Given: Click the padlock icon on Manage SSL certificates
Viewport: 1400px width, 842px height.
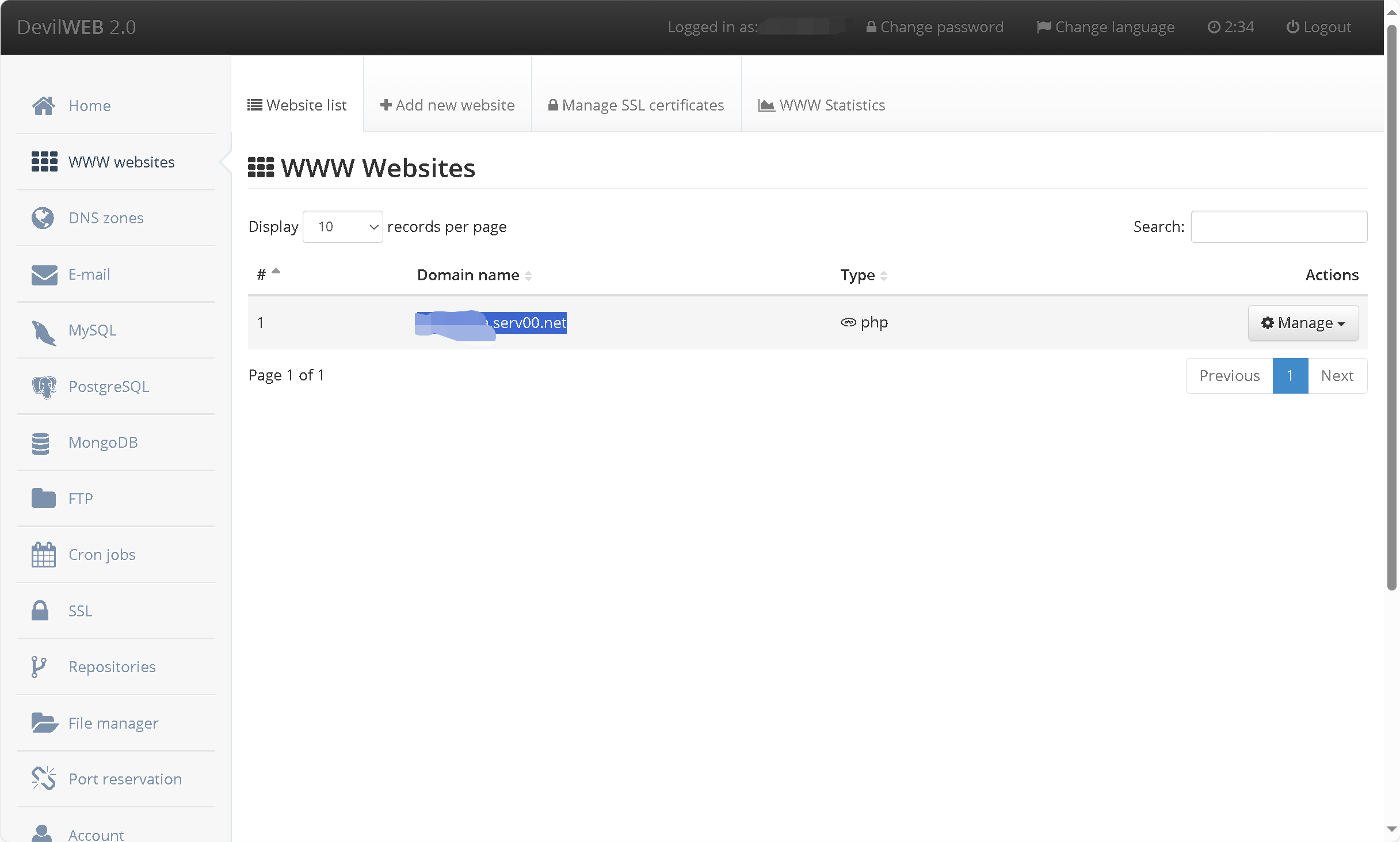Looking at the screenshot, I should tap(552, 105).
